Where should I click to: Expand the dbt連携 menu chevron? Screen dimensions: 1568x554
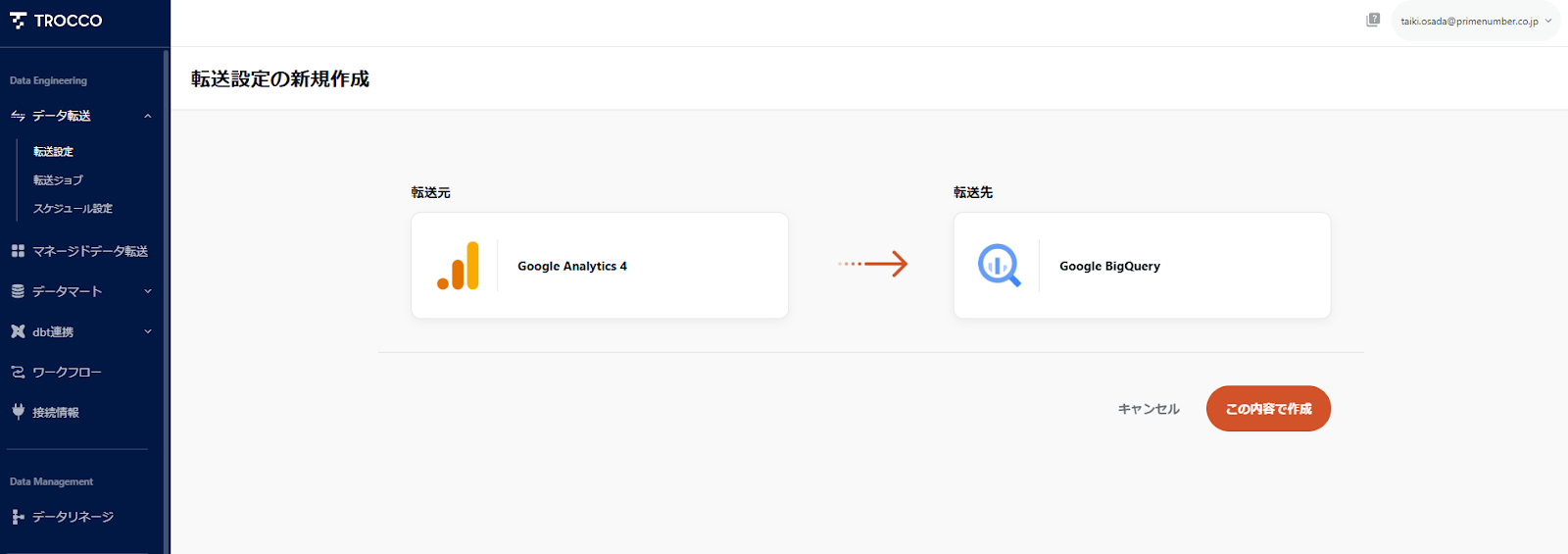[x=148, y=331]
